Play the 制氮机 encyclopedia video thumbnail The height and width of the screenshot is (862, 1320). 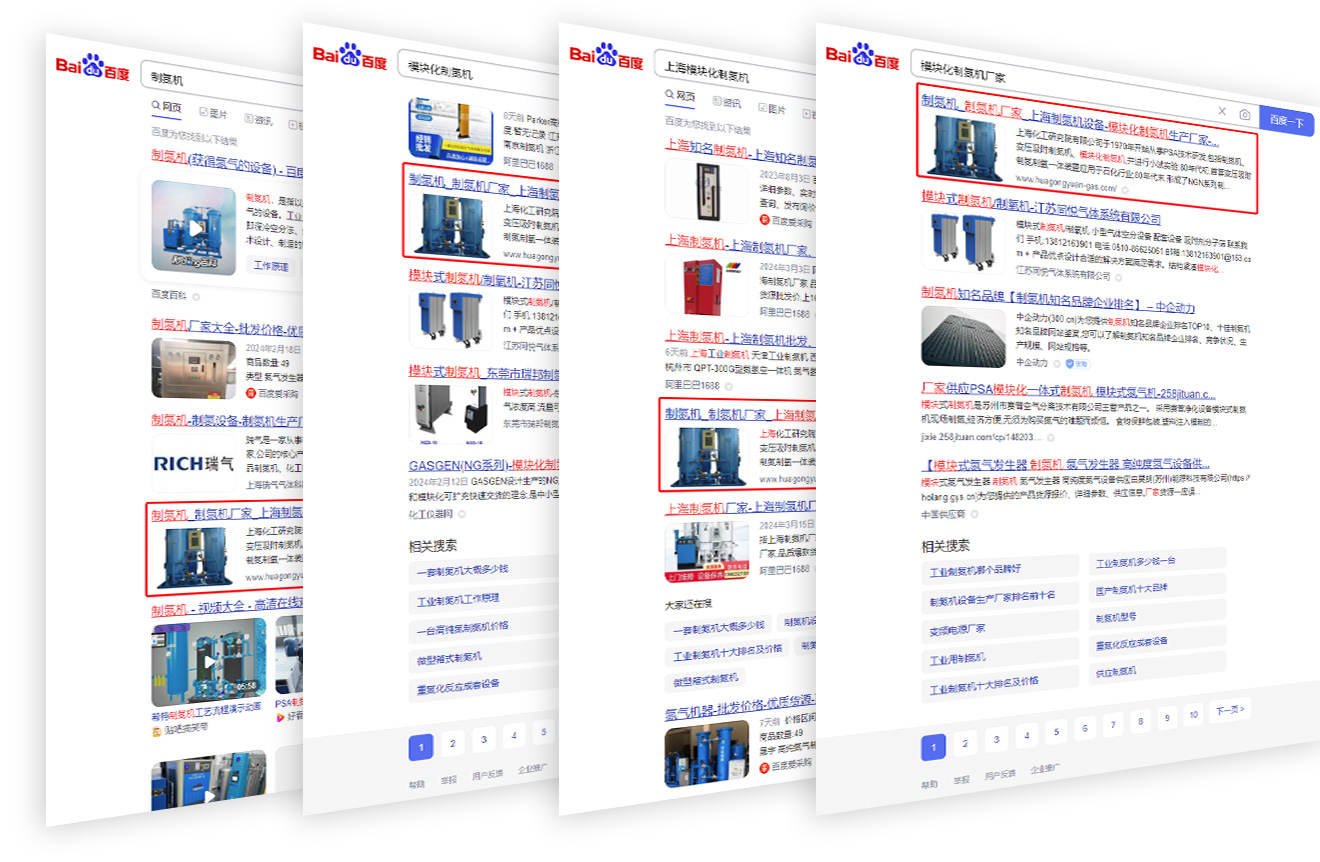194,229
